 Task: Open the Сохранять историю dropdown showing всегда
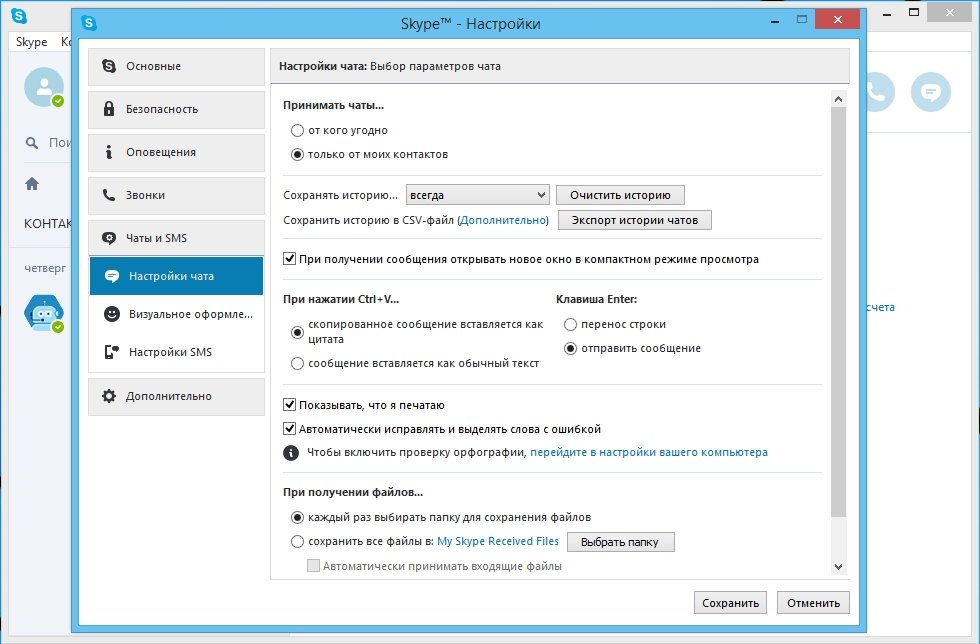tap(478, 195)
